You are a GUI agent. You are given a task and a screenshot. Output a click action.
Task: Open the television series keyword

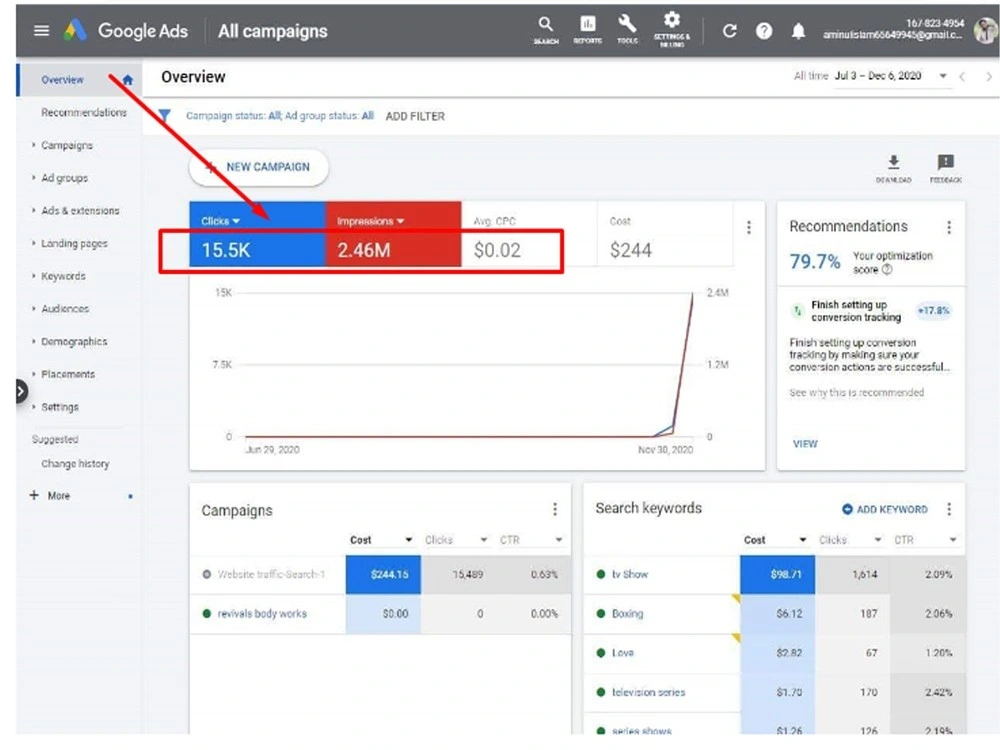[649, 692]
